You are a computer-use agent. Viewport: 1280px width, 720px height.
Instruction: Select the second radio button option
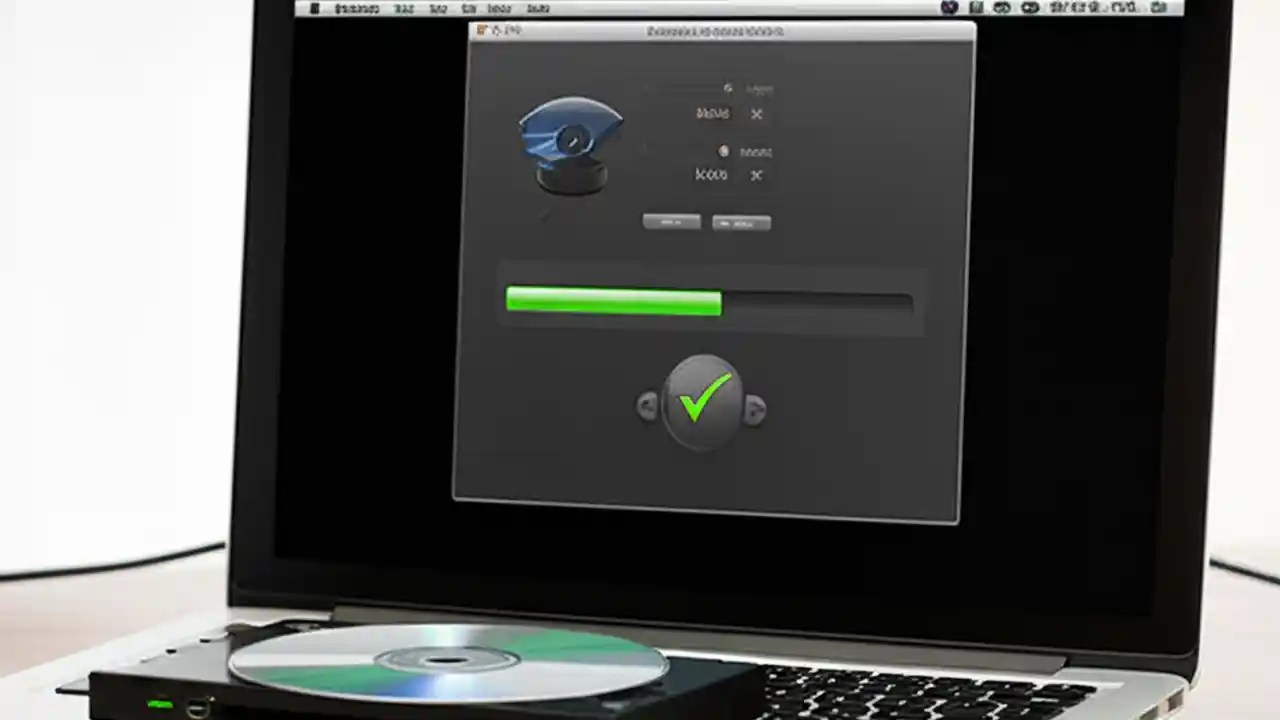[724, 150]
